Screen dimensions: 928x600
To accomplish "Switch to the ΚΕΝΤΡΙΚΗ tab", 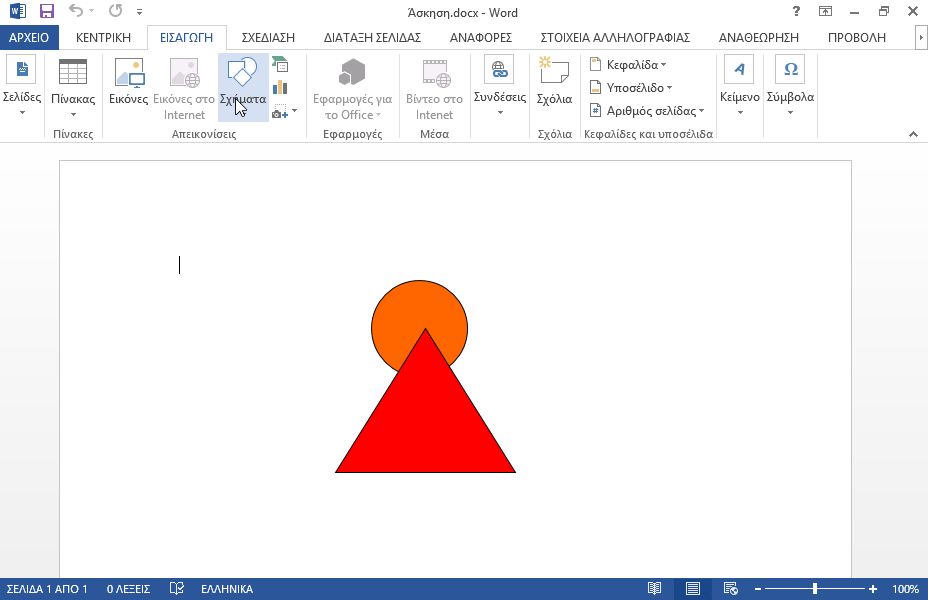I will pos(104,37).
